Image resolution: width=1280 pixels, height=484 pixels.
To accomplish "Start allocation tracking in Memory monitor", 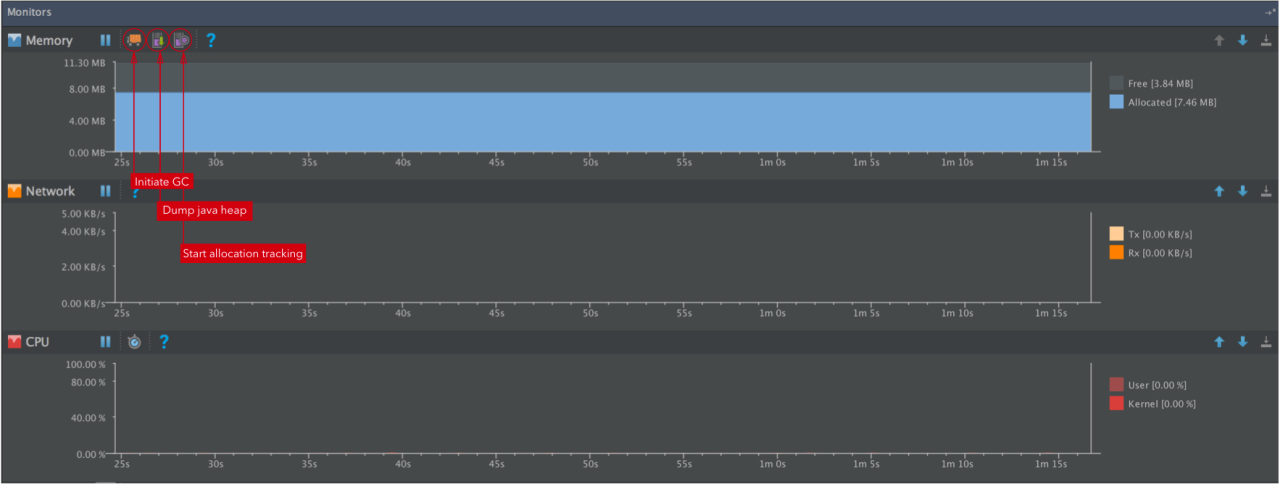I will 181,41.
